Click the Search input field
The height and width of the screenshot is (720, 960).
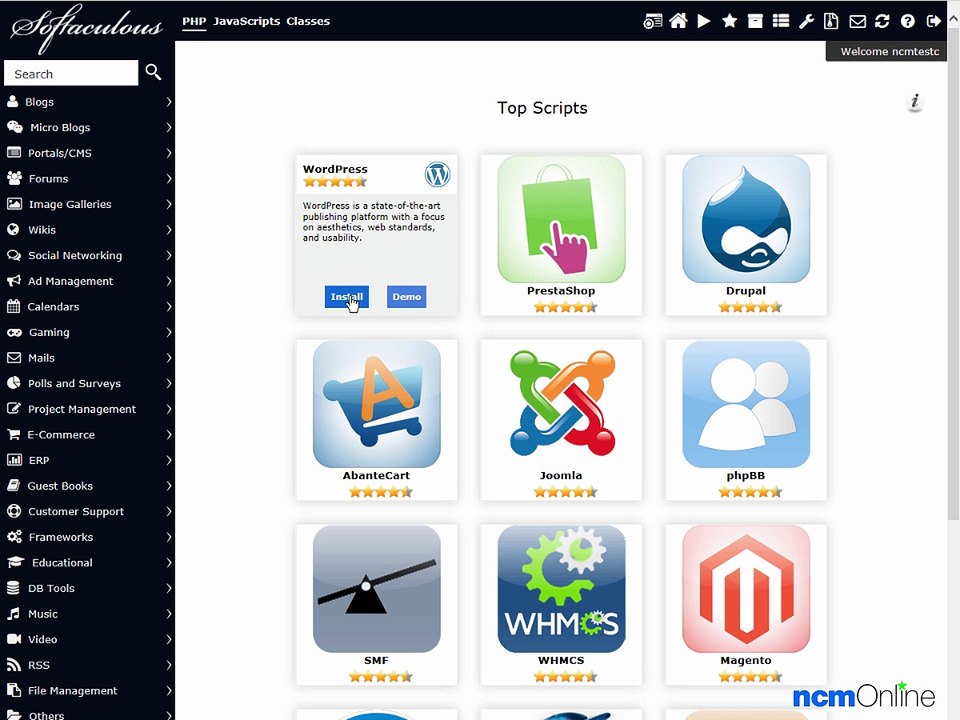(x=71, y=73)
